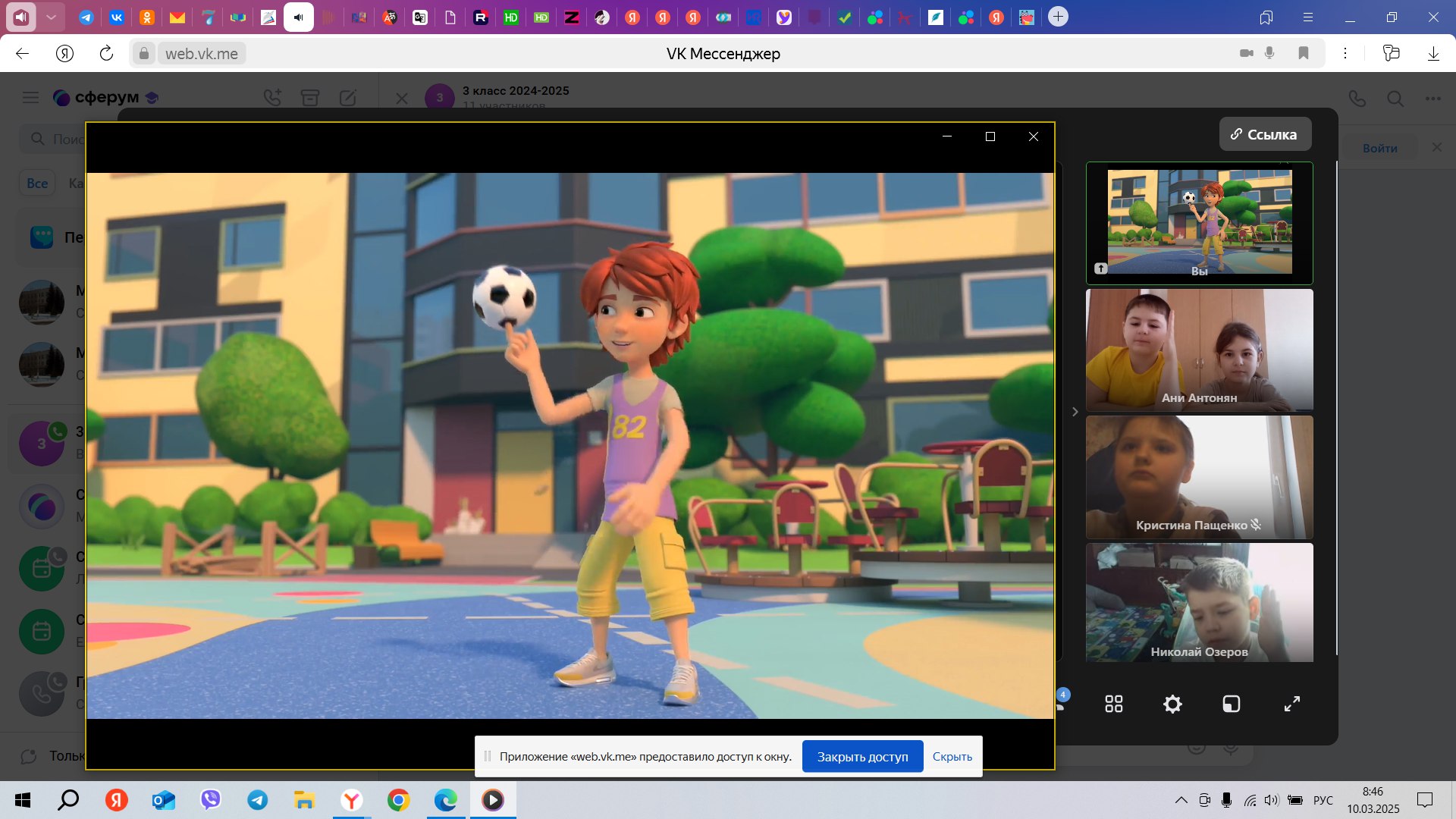
Task: Select your own shared screen thumbnail labeled Вы
Action: tap(1199, 223)
